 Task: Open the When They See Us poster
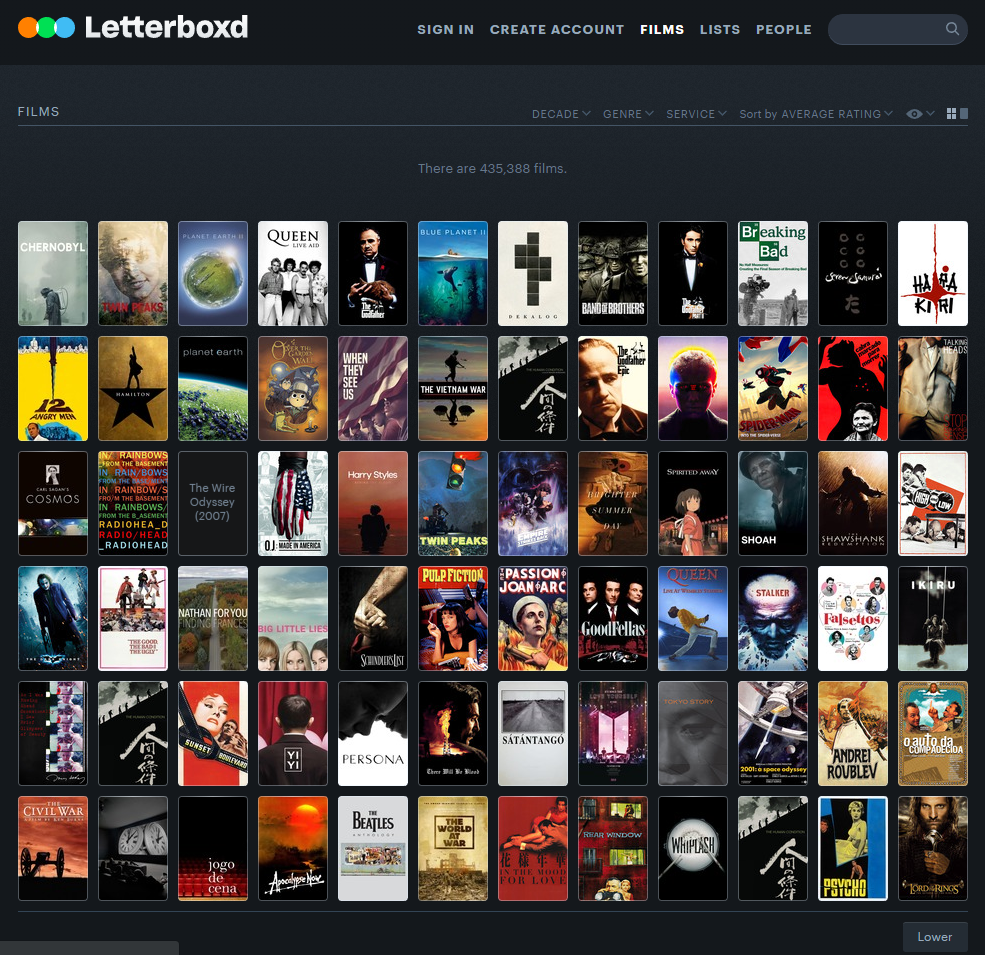point(373,388)
